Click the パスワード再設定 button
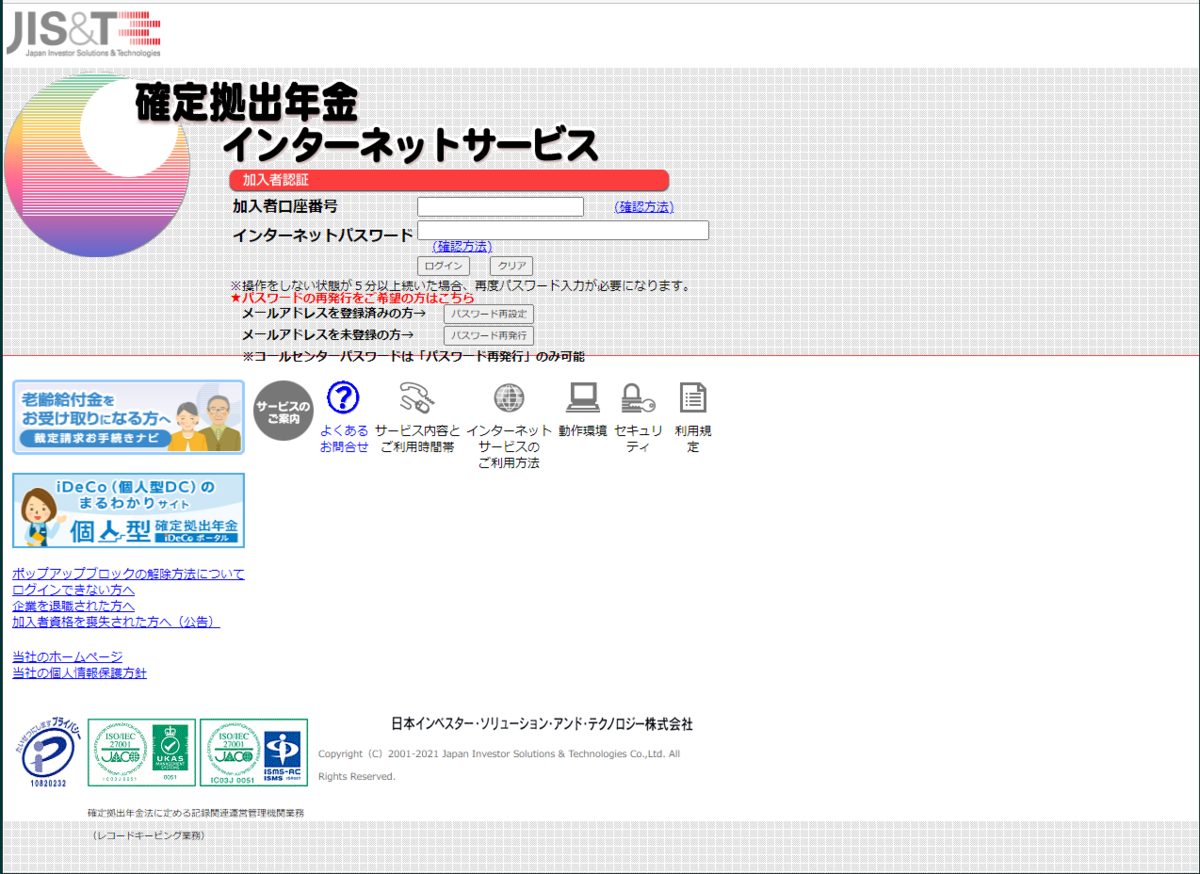 pyautogui.click(x=489, y=313)
